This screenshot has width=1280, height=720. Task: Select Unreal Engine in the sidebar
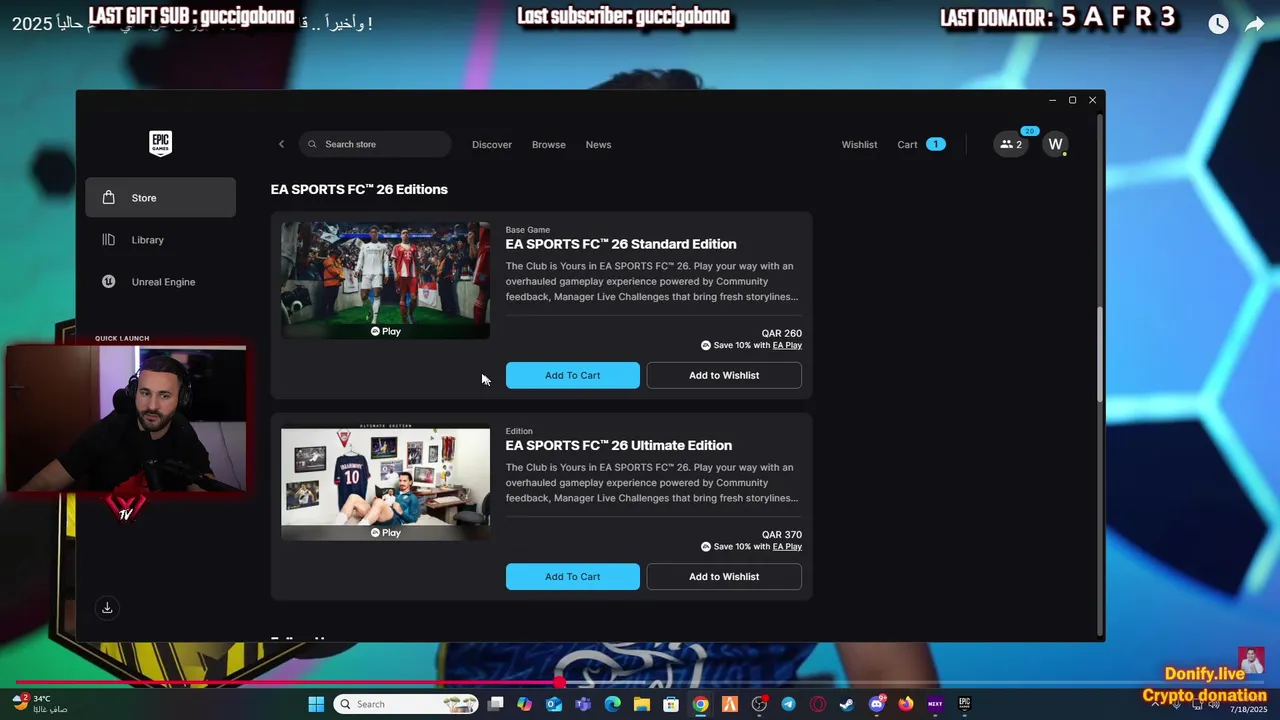coord(160,282)
